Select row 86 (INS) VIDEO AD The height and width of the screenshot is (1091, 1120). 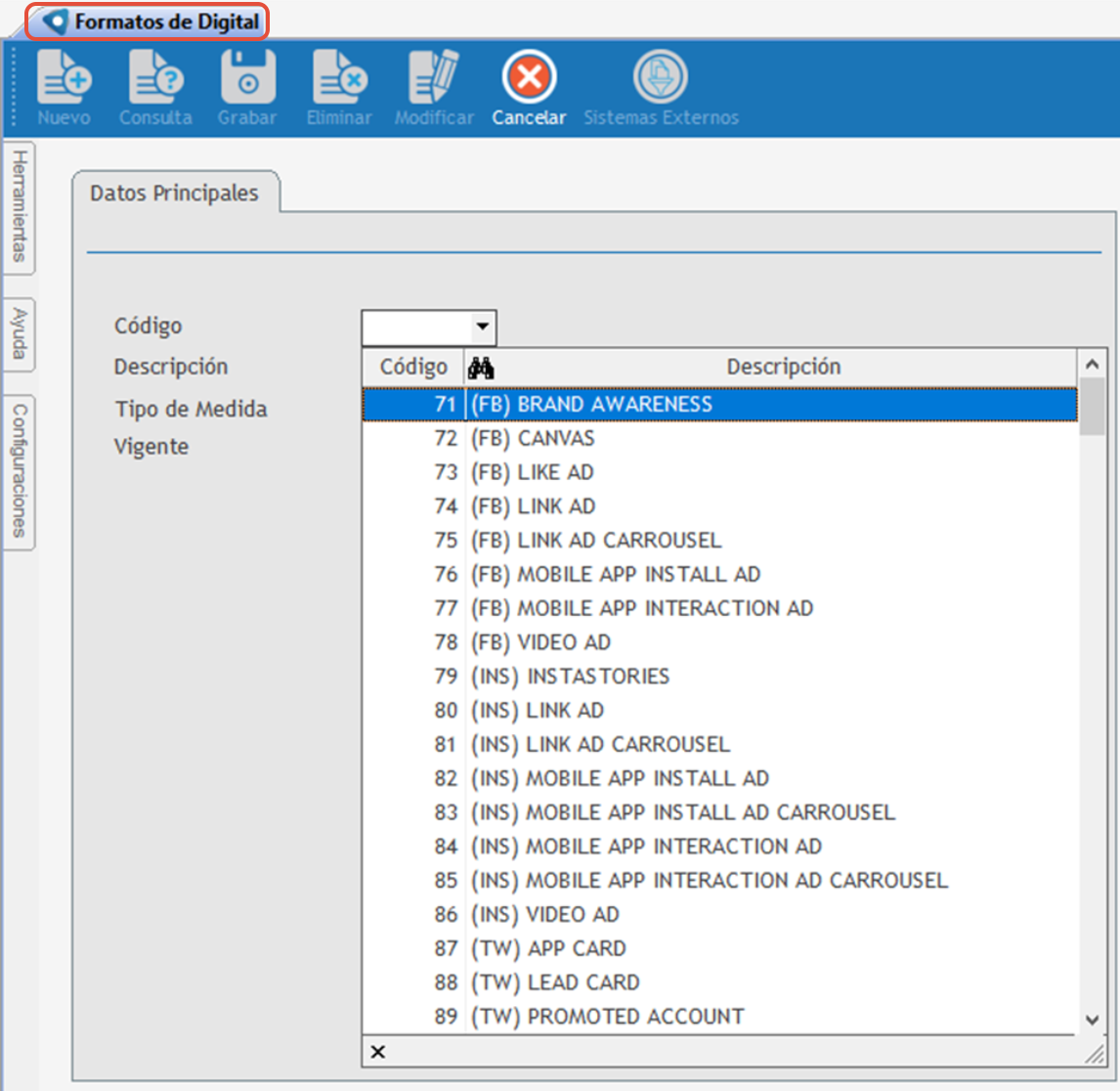click(x=720, y=914)
